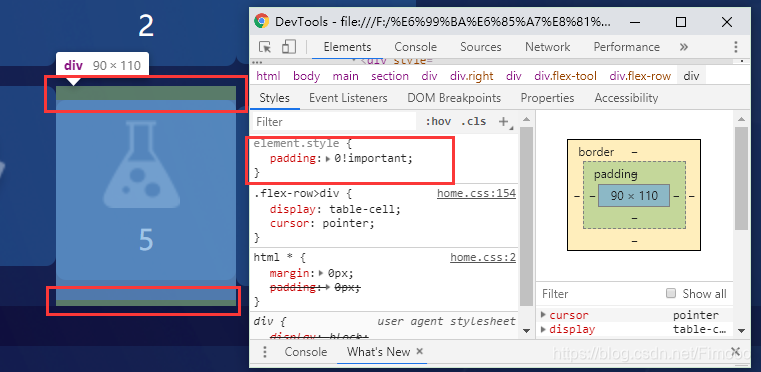Click the Styles pane Filter field
Screen dimensions: 761x372
pos(334,121)
